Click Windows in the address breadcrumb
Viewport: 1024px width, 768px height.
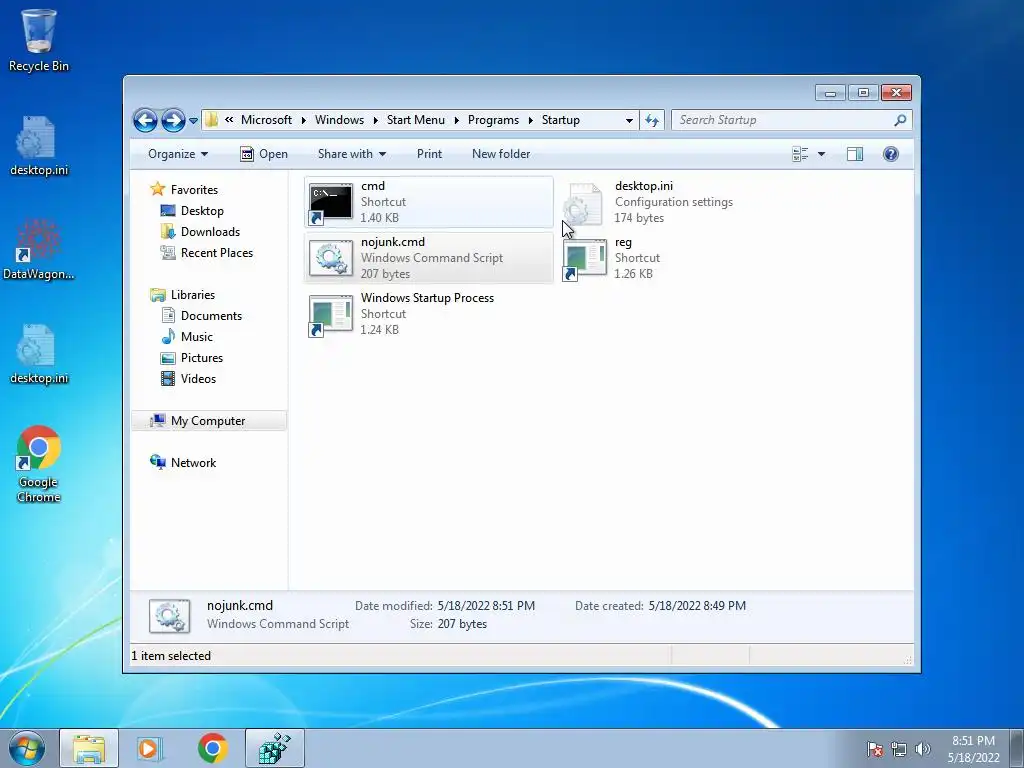click(x=339, y=120)
